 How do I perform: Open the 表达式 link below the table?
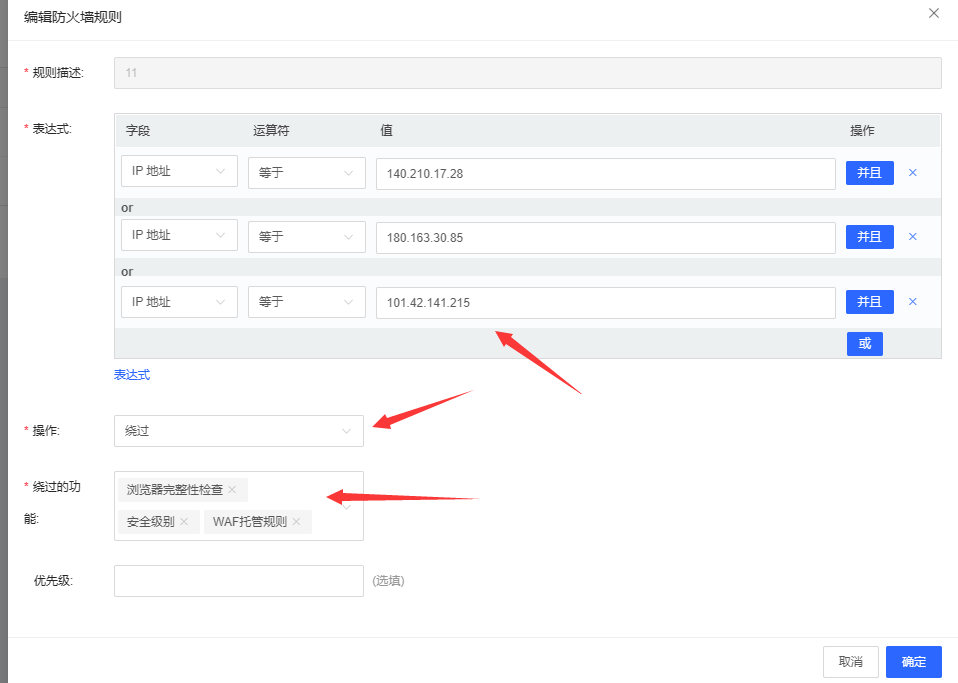tap(132, 375)
